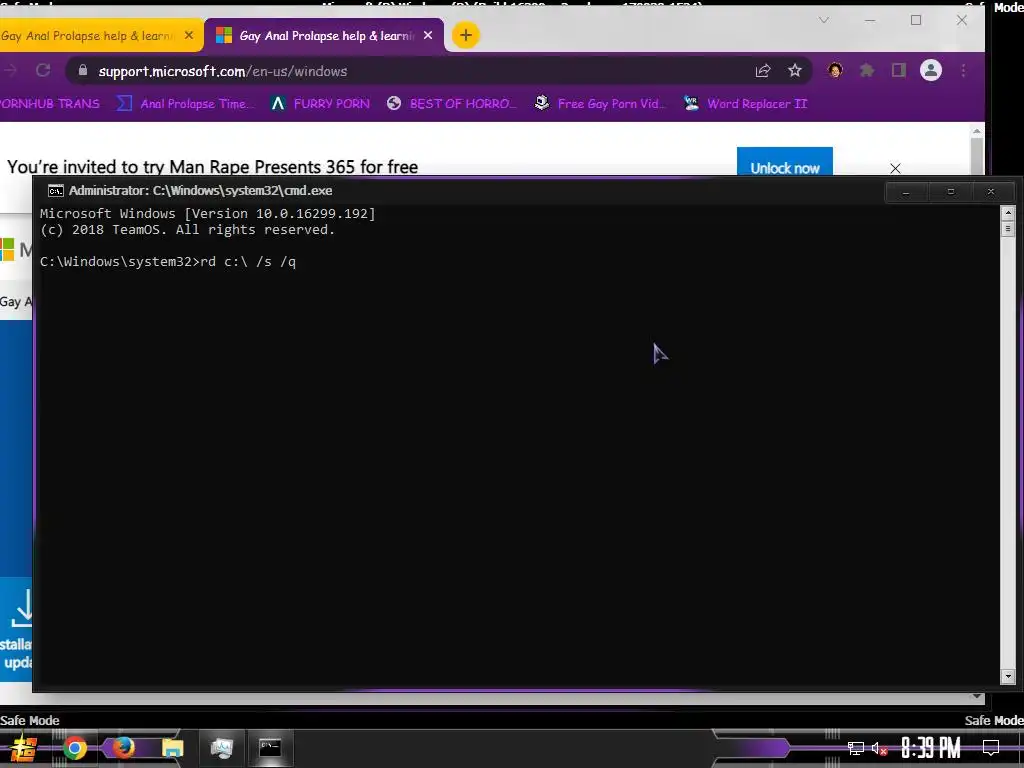
Task: Click the cmd window scrollbar thumb
Action: click(x=1008, y=229)
